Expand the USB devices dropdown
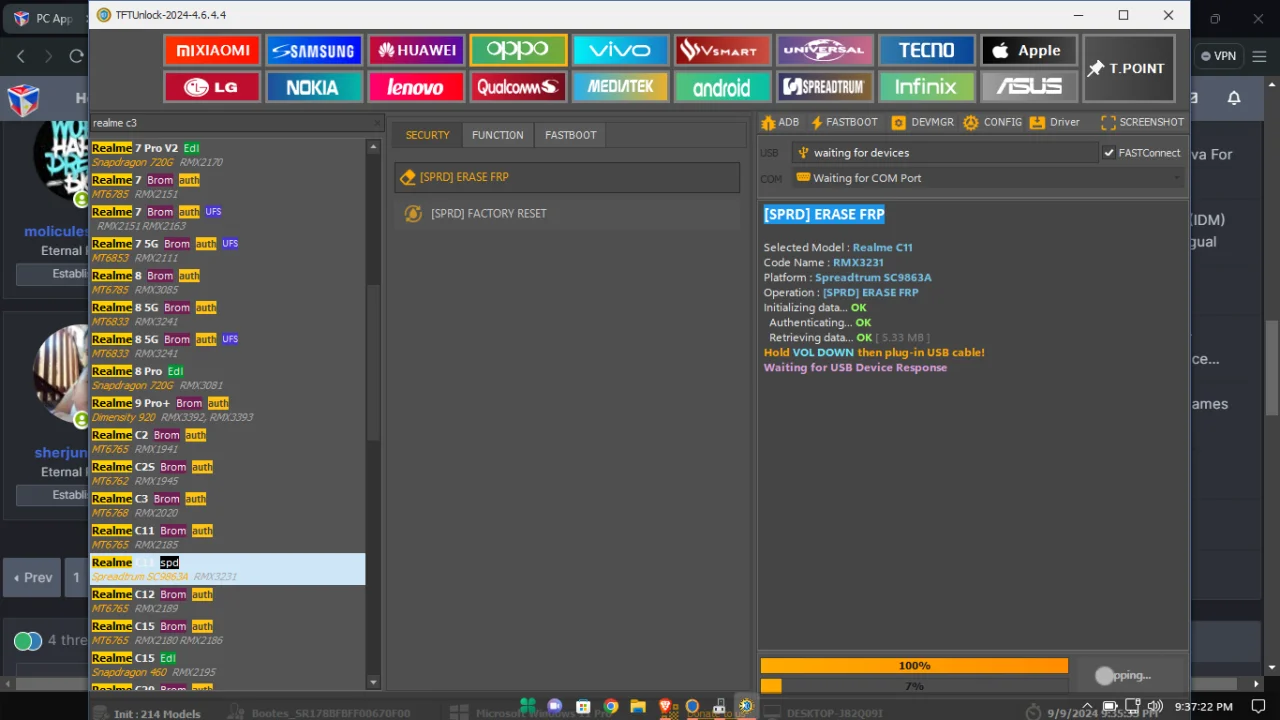Screen dimensions: 1280x720 coord(945,153)
